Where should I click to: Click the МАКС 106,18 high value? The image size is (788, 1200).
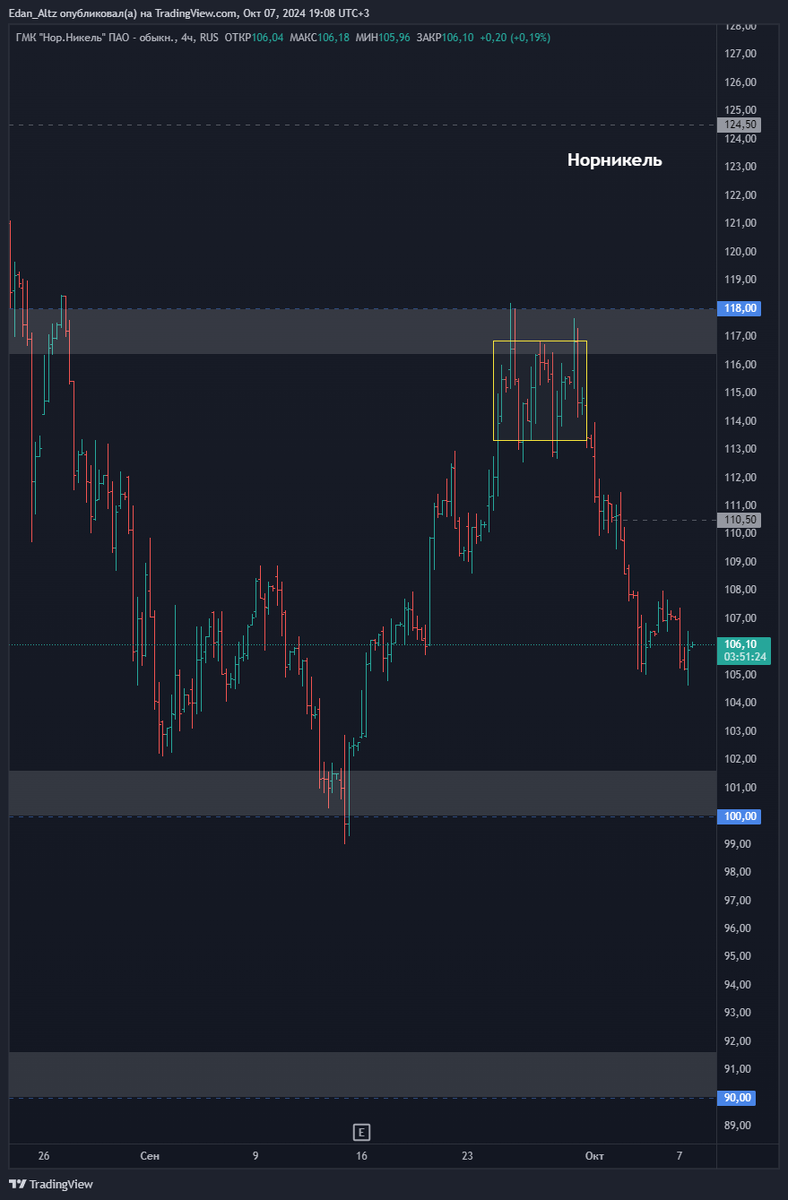click(320, 37)
